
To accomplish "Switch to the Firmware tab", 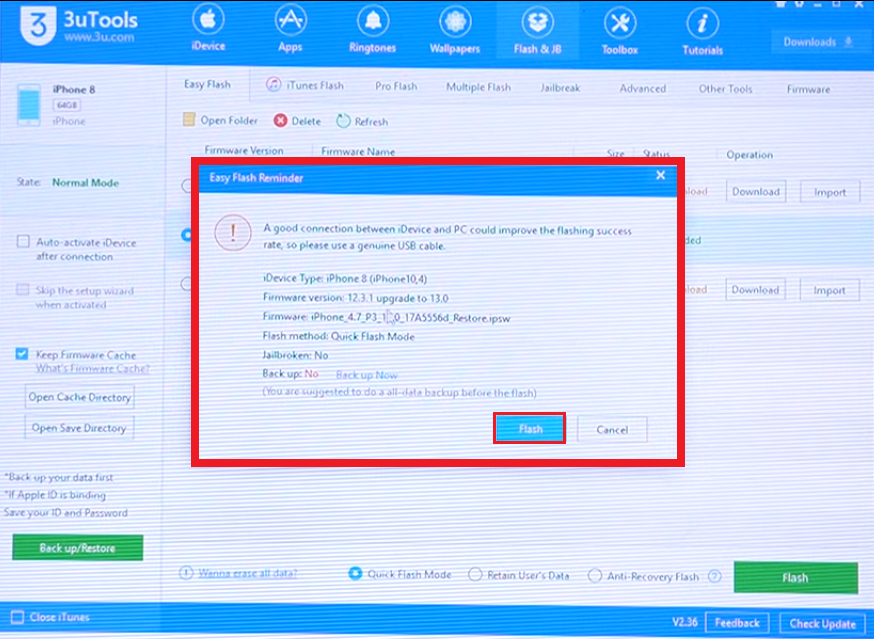I will click(x=808, y=89).
